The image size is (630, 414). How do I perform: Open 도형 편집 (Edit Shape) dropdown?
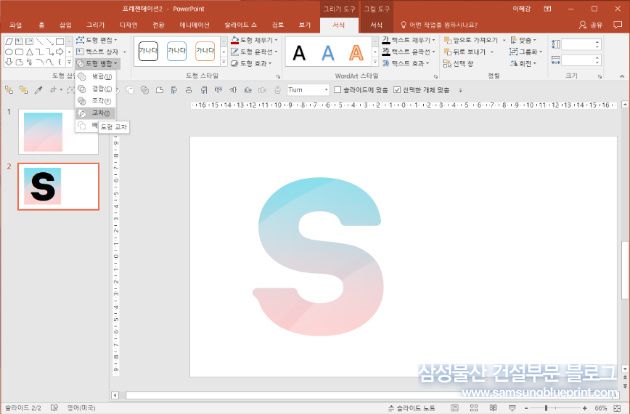97,40
